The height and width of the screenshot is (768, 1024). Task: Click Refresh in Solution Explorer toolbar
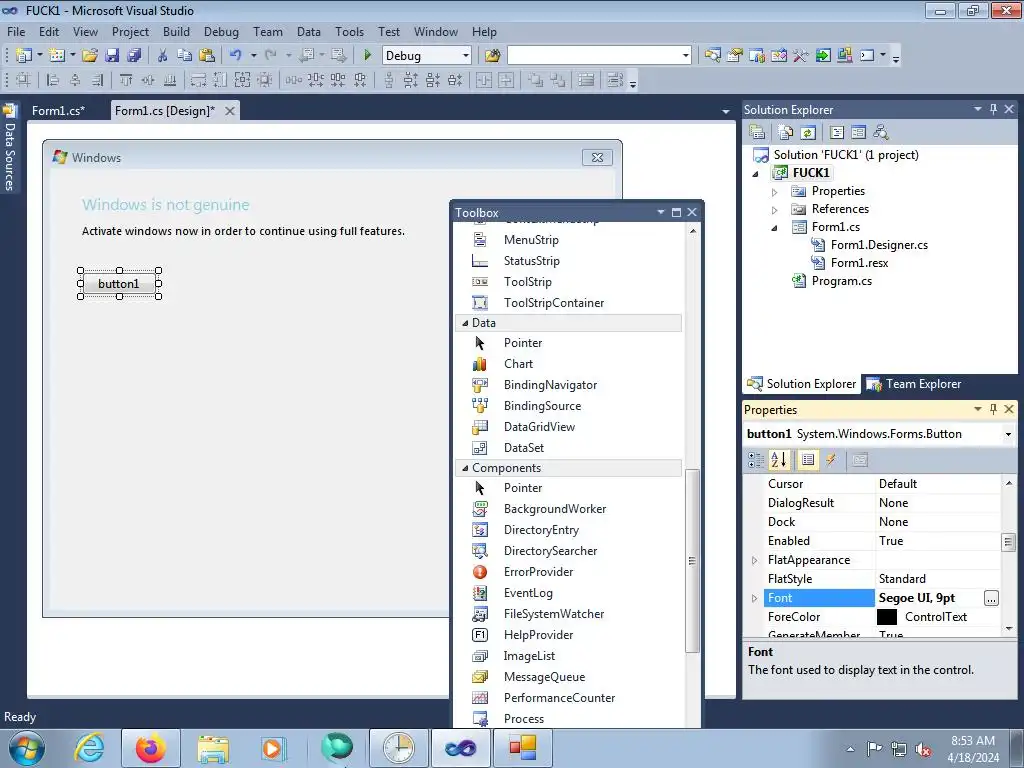click(x=808, y=133)
